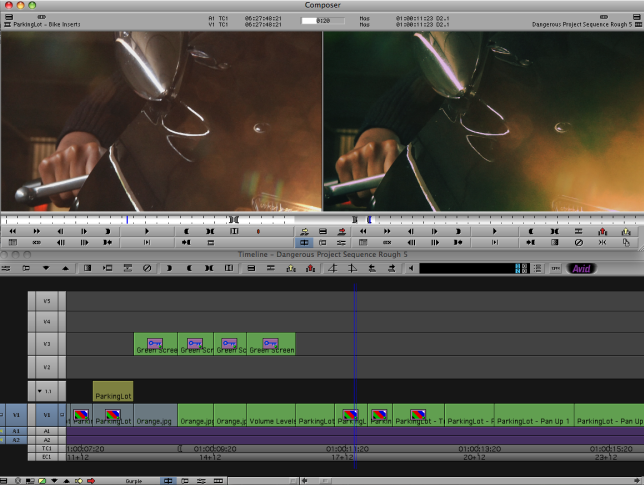The width and height of the screenshot is (644, 485).
Task: Click the red arrow icon in bottom bar
Action: [91, 481]
